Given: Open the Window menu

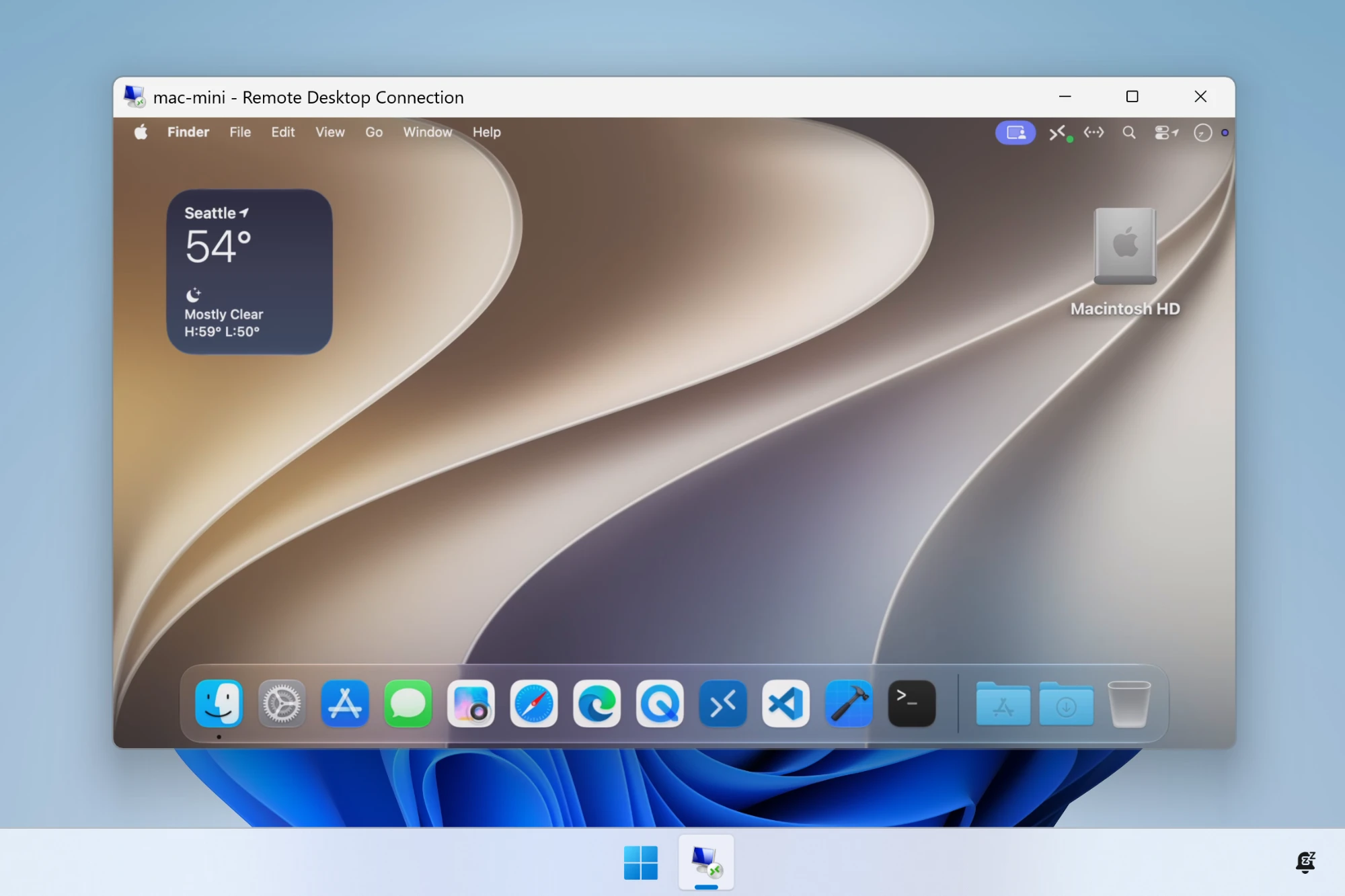Looking at the screenshot, I should 428,132.
